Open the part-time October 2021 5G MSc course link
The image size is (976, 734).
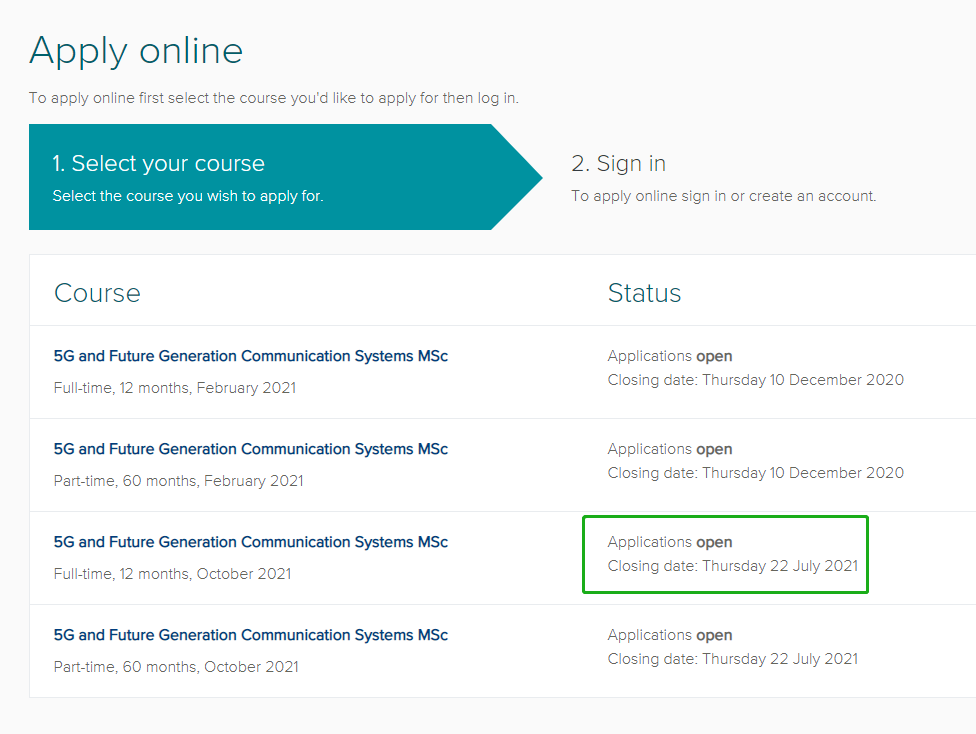[250, 635]
